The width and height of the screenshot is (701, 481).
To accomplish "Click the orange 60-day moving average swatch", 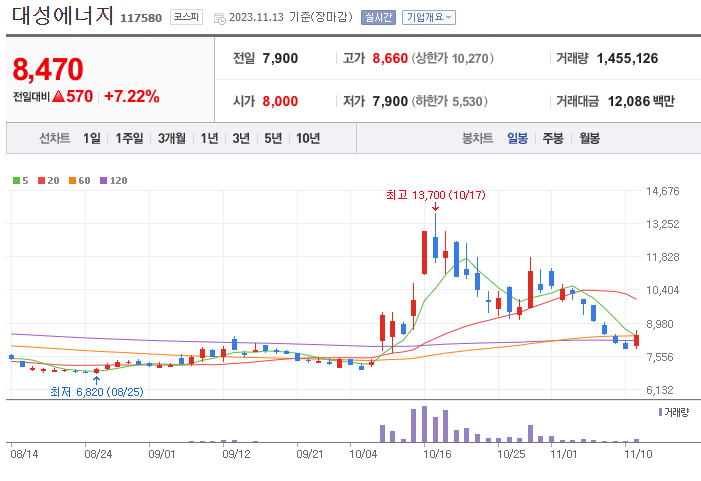I will [72, 181].
